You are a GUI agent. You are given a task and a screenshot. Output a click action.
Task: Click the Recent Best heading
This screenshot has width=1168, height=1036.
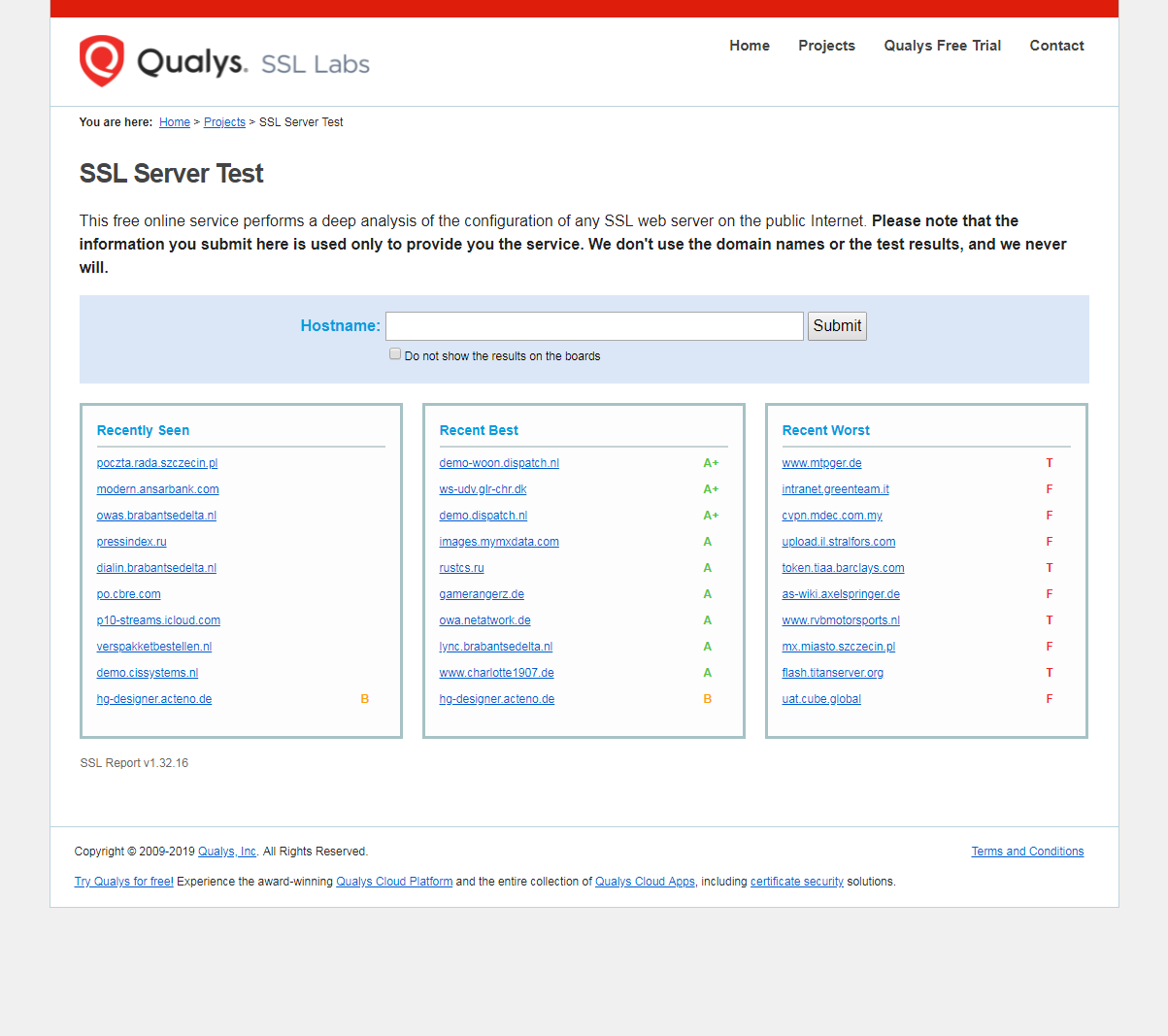(479, 430)
